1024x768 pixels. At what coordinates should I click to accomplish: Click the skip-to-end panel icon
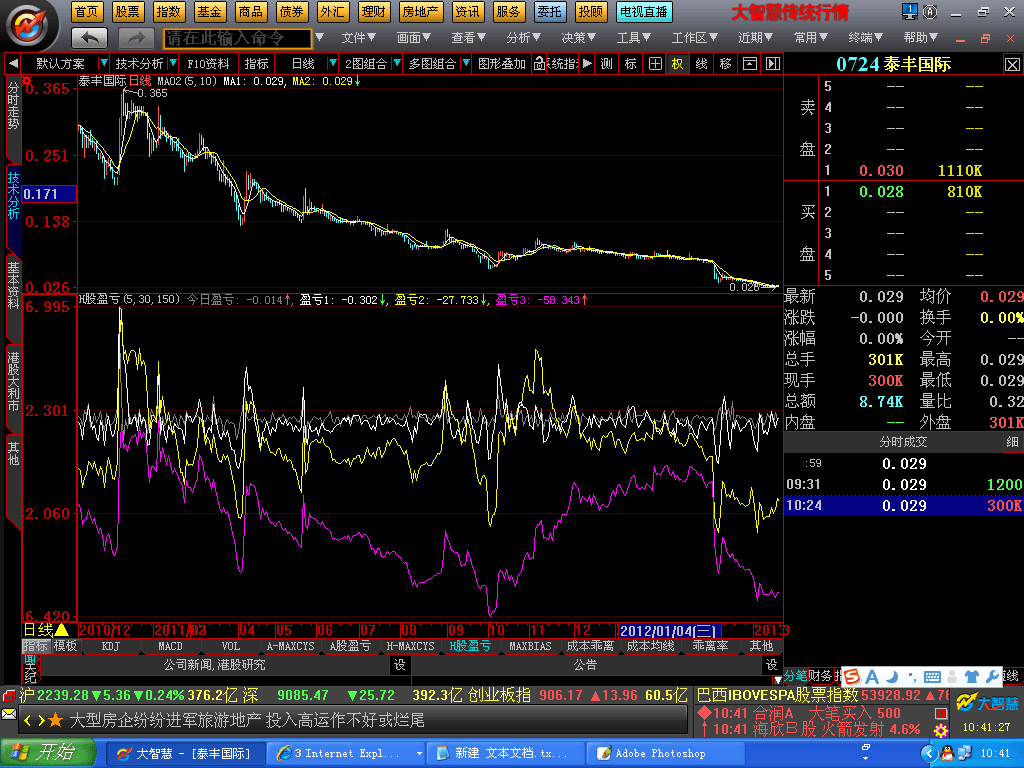[773, 63]
